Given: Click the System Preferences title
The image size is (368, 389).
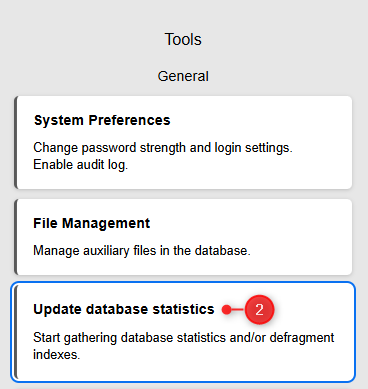Looking at the screenshot, I should pos(102,121).
